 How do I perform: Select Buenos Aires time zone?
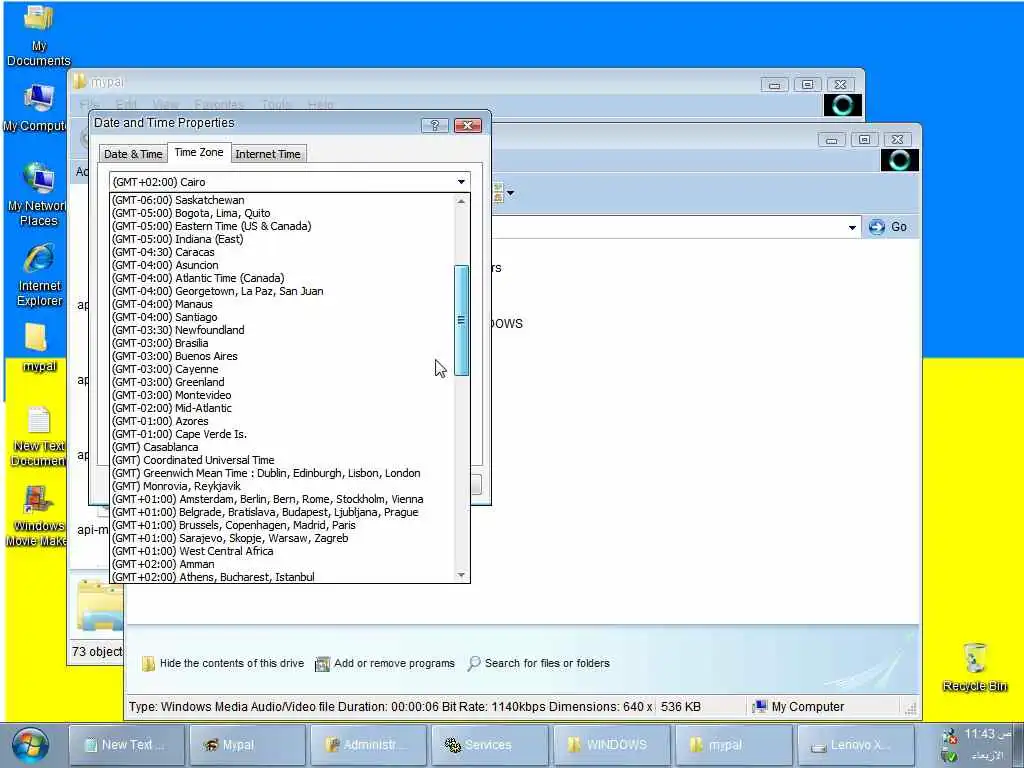click(x=282, y=357)
